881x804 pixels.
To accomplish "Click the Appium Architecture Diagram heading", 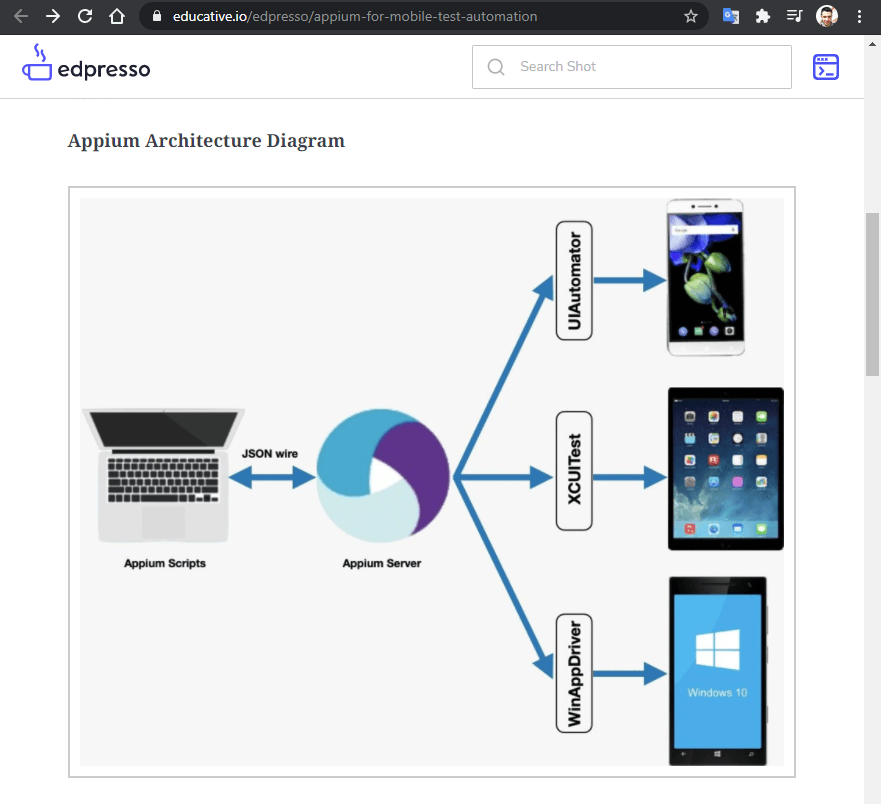I will [206, 140].
